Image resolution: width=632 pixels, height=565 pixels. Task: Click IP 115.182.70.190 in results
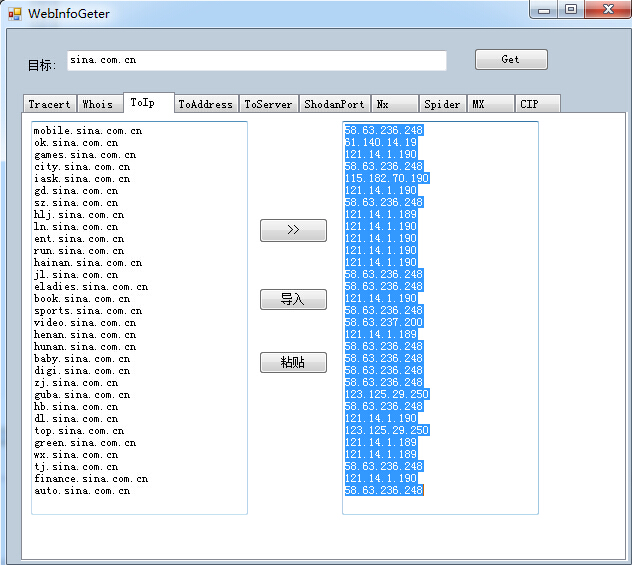click(387, 179)
